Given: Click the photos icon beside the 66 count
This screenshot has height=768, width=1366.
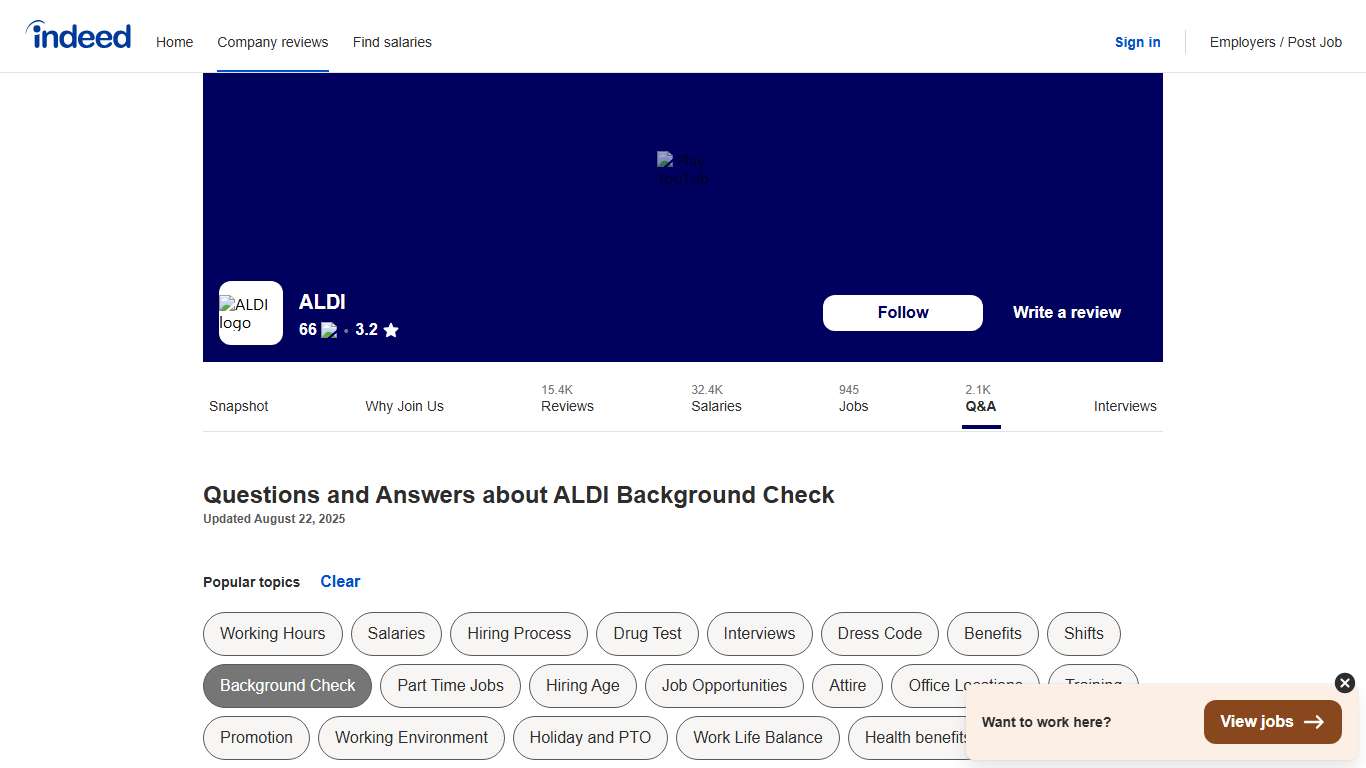Looking at the screenshot, I should click(x=330, y=329).
